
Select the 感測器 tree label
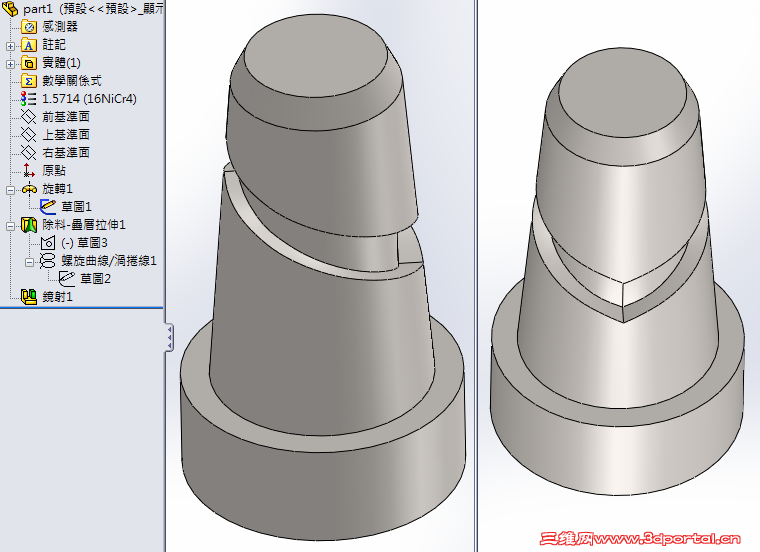coord(60,27)
